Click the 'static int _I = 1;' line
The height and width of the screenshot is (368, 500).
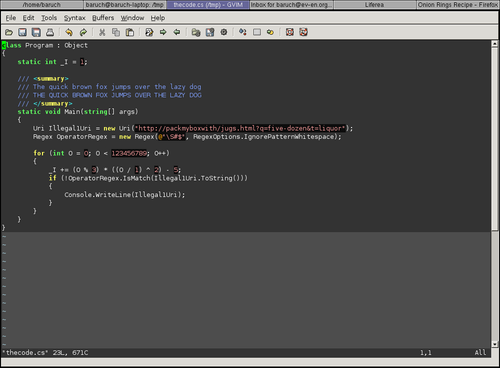[52, 62]
